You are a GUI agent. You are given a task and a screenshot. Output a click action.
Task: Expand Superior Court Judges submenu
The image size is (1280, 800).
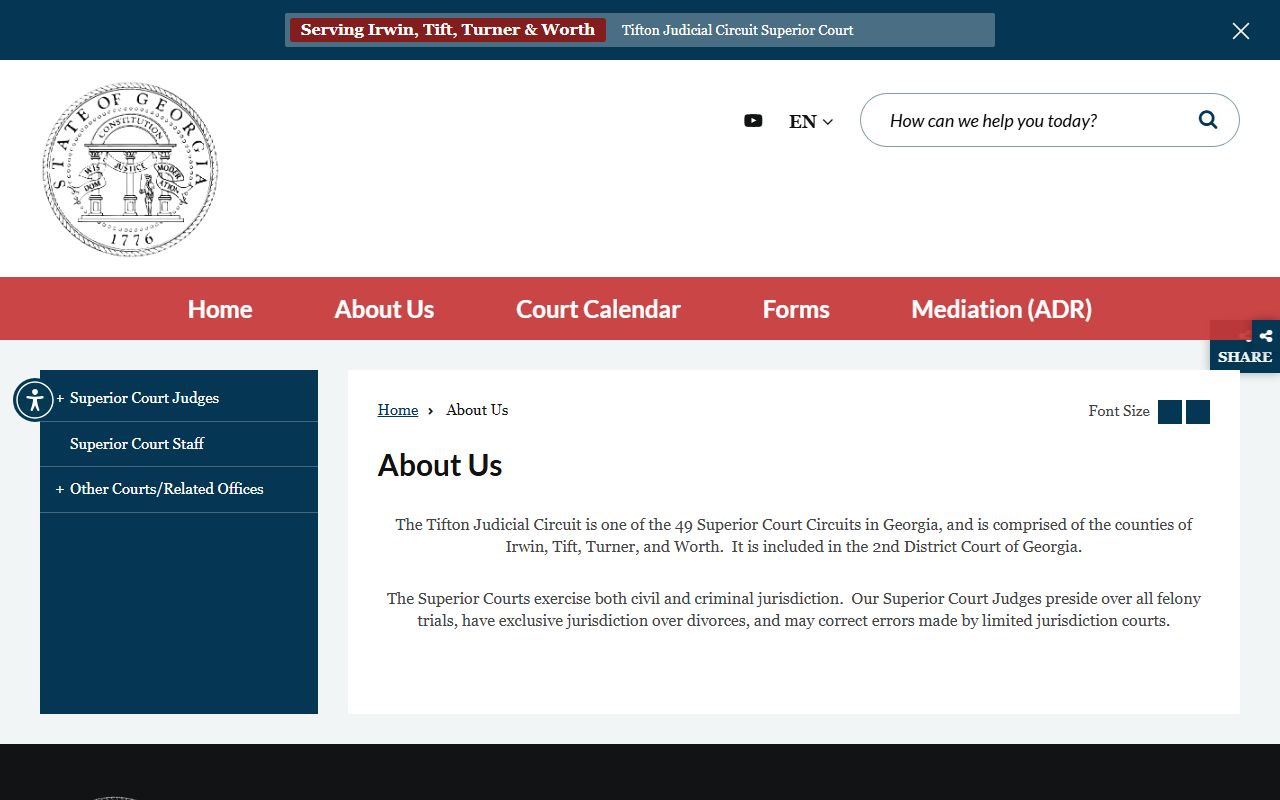[60, 398]
